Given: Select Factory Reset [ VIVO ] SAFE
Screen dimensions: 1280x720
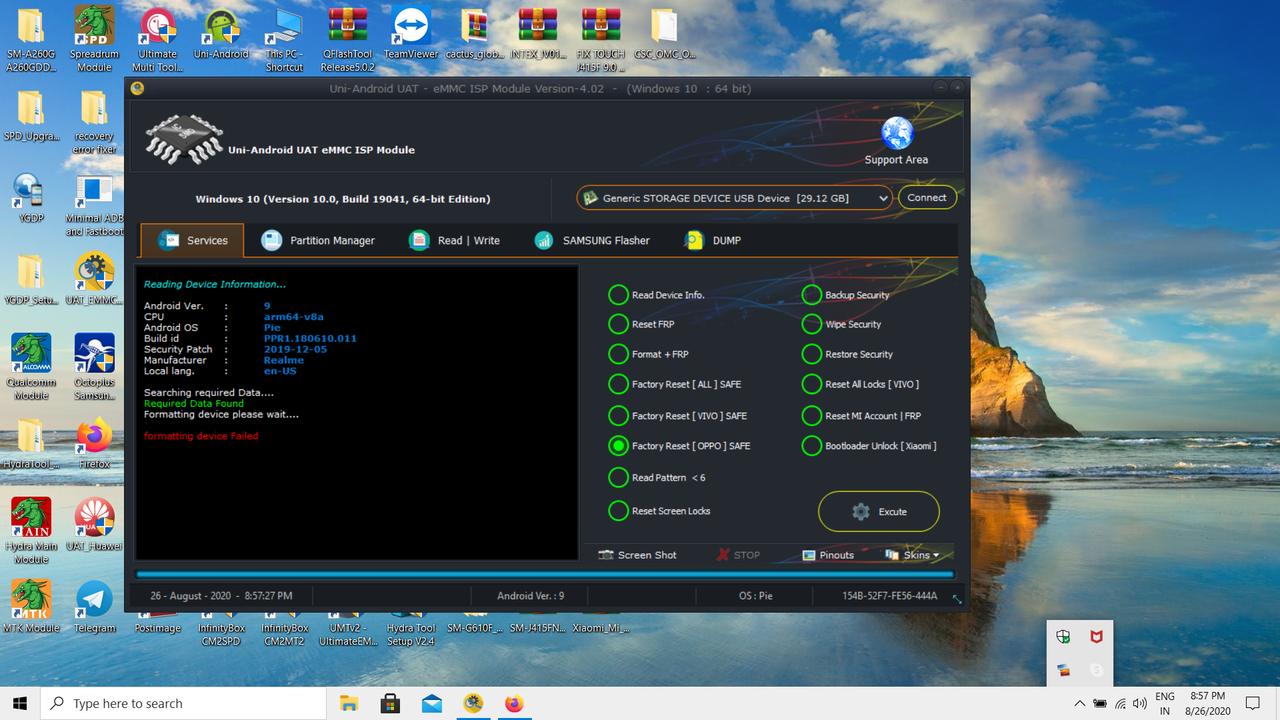Looking at the screenshot, I should pyautogui.click(x=678, y=416).
